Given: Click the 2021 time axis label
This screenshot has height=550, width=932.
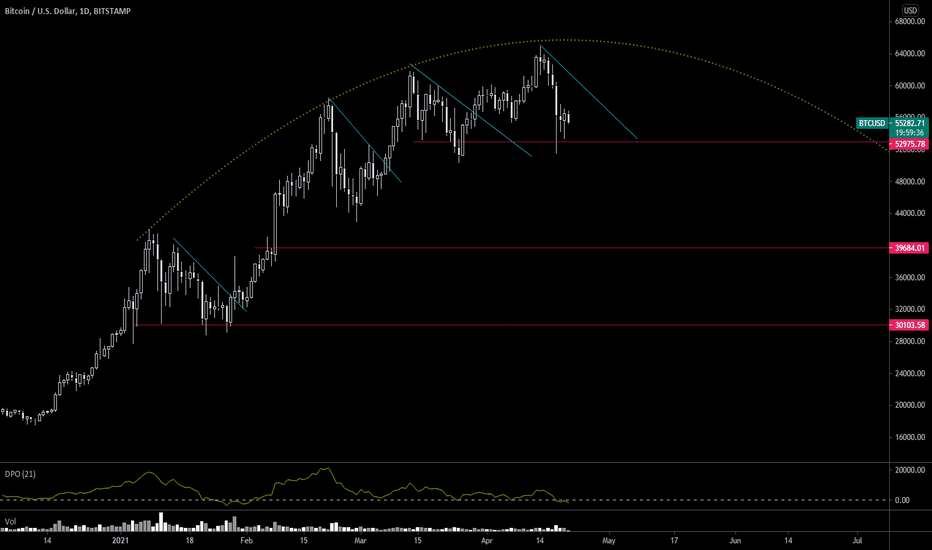Looking at the screenshot, I should 121,540.
